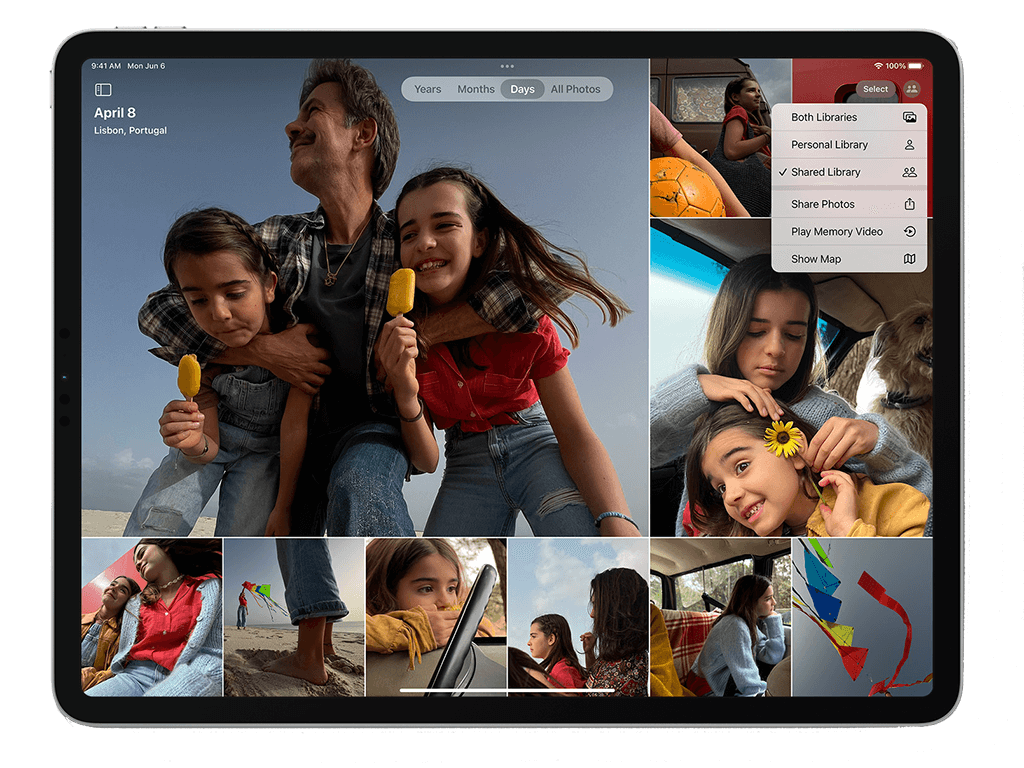Image resolution: width=1024 pixels, height=768 pixels.
Task: Tap the replay icon beside Play Memory Video
Action: pos(911,231)
